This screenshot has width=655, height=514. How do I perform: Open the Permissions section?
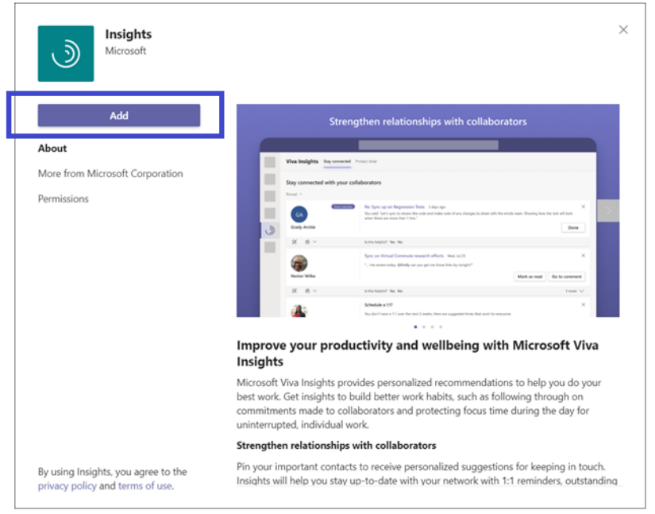coord(63,199)
